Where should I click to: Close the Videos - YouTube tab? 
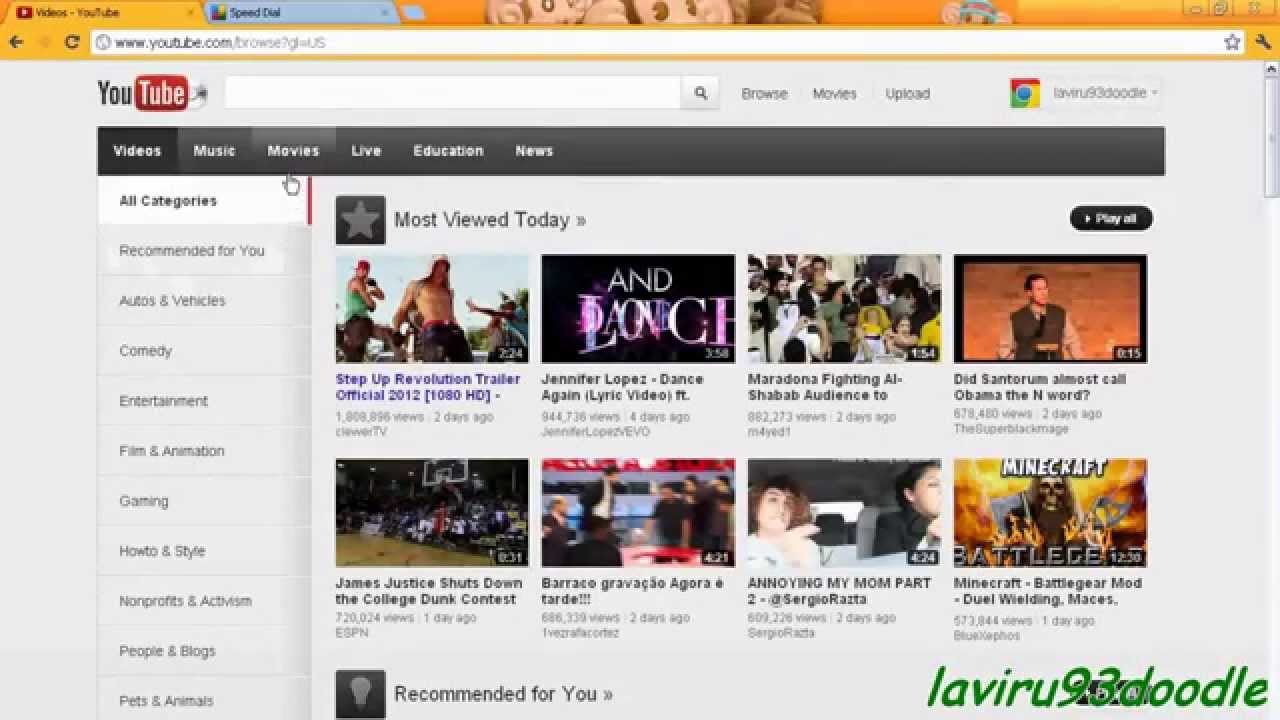pyautogui.click(x=190, y=13)
